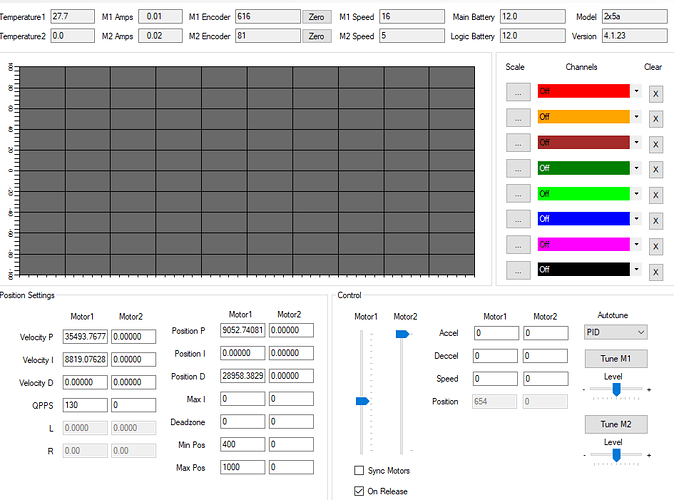This screenshot has width=674, height=500.
Task: Open the blue channel source dropdown
Action: [x=637, y=218]
